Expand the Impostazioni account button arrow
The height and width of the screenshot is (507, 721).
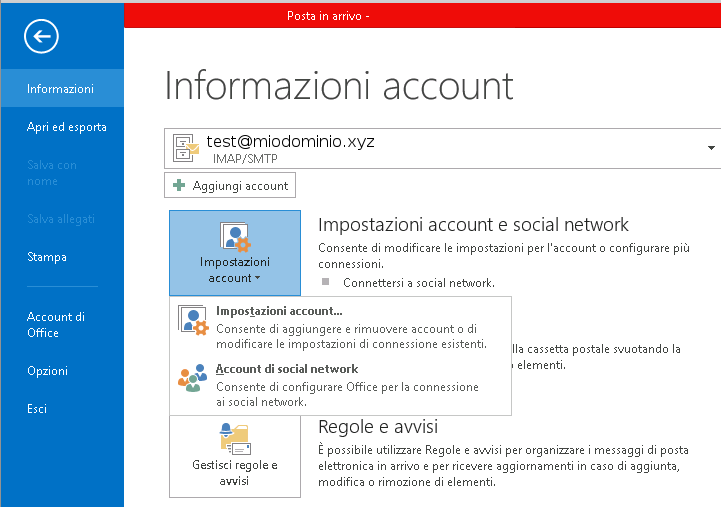(258, 278)
